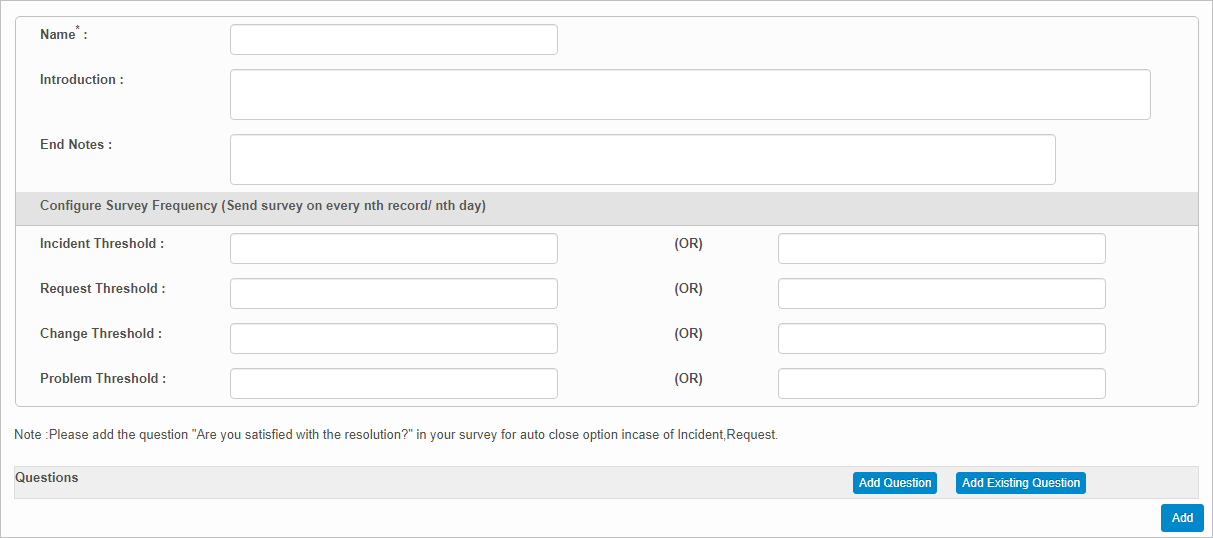Click the Change Threshold field before (OR)
The height and width of the screenshot is (538, 1213).
coord(393,339)
